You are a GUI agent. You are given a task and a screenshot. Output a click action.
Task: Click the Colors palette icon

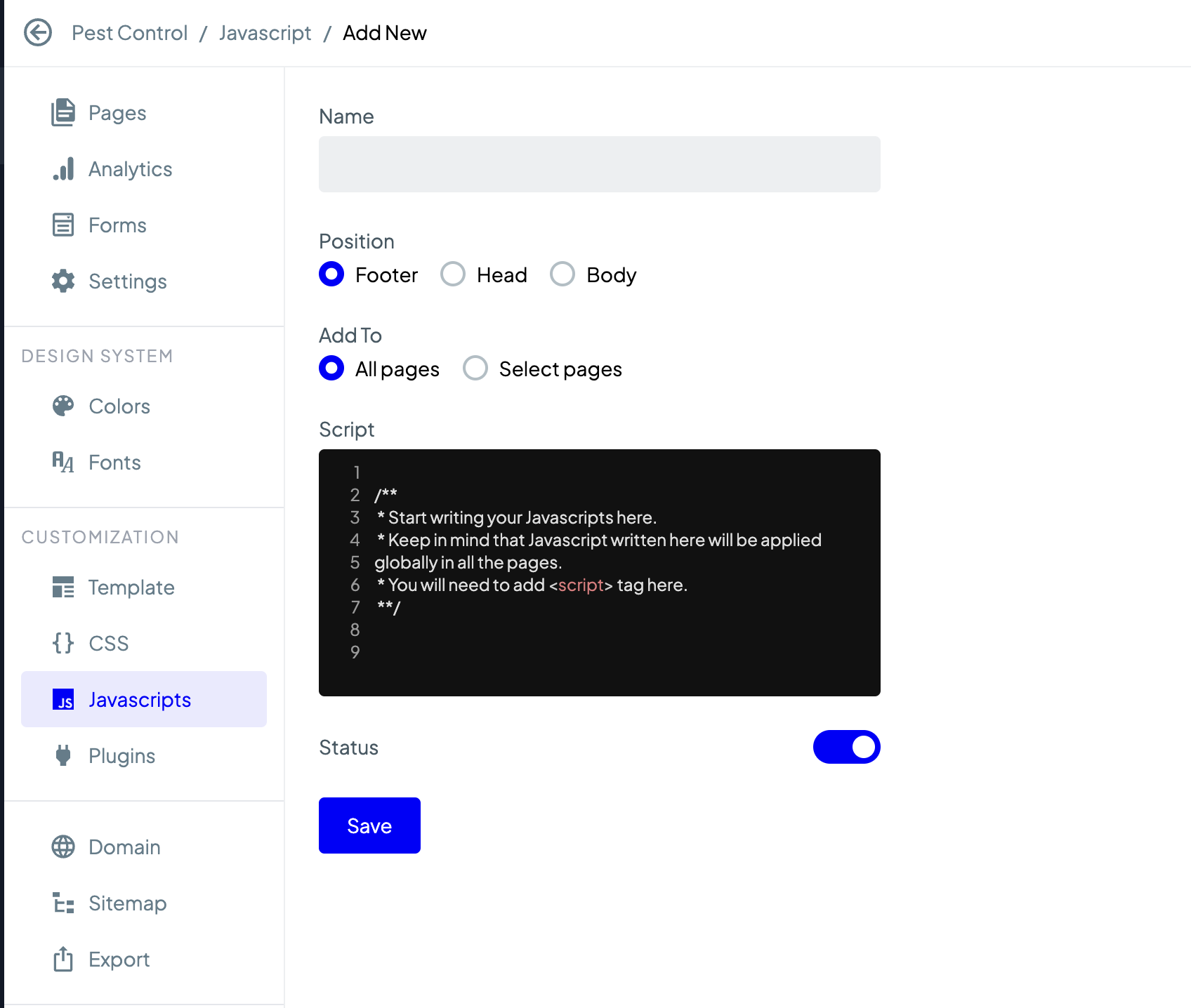point(63,406)
